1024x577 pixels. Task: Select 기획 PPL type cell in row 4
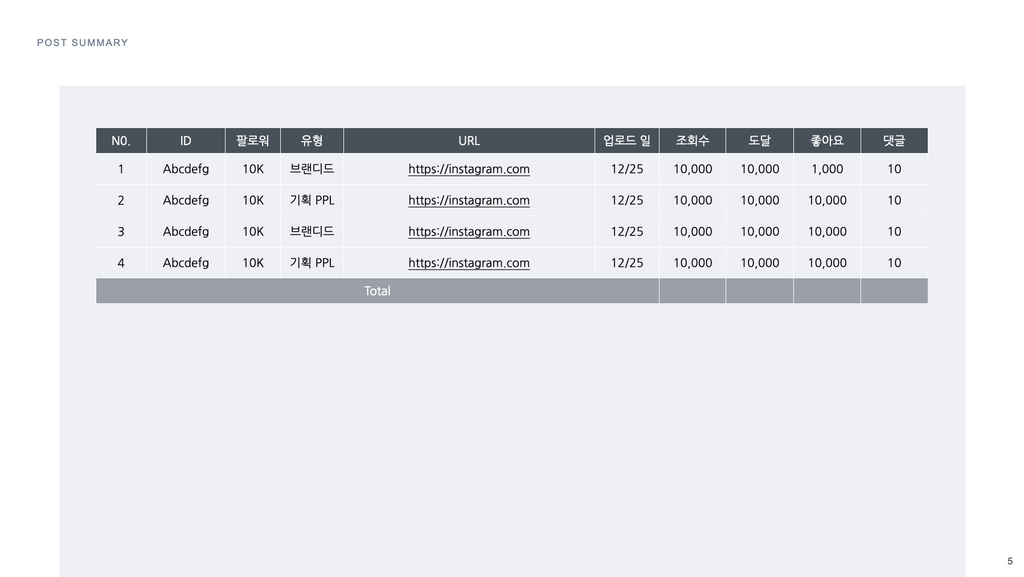coord(312,263)
